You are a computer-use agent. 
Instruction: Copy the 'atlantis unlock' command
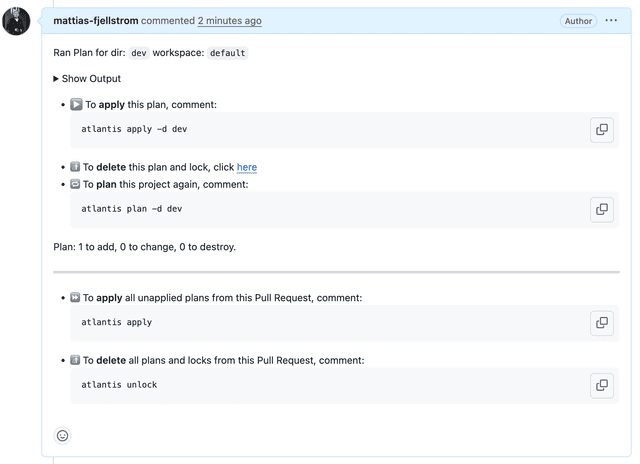(602, 385)
